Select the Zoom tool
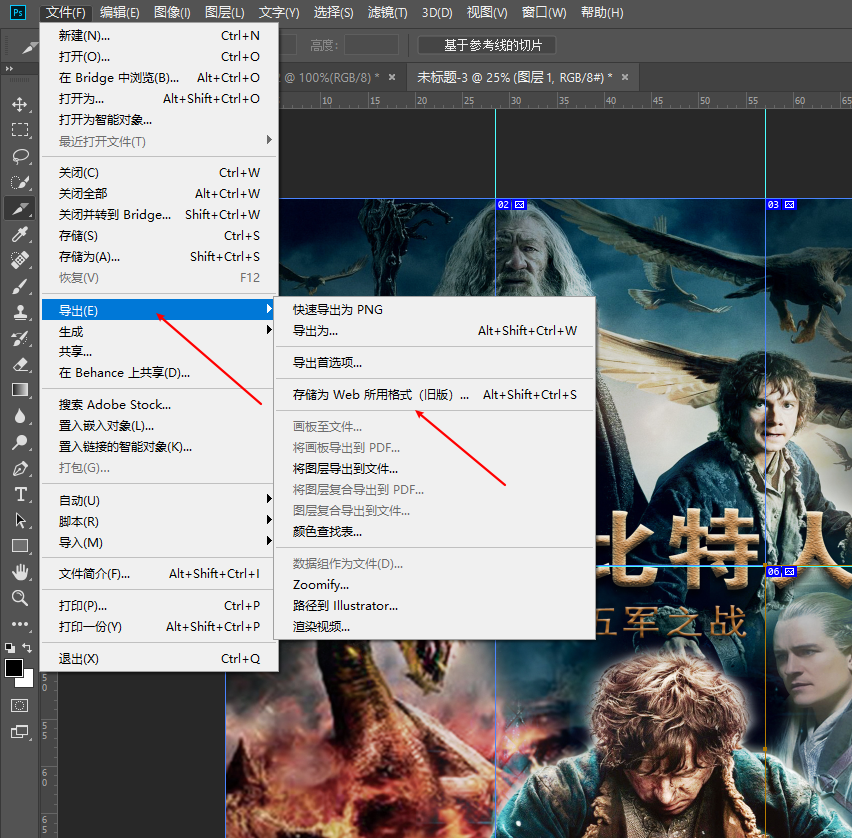The width and height of the screenshot is (852, 838). [20, 598]
